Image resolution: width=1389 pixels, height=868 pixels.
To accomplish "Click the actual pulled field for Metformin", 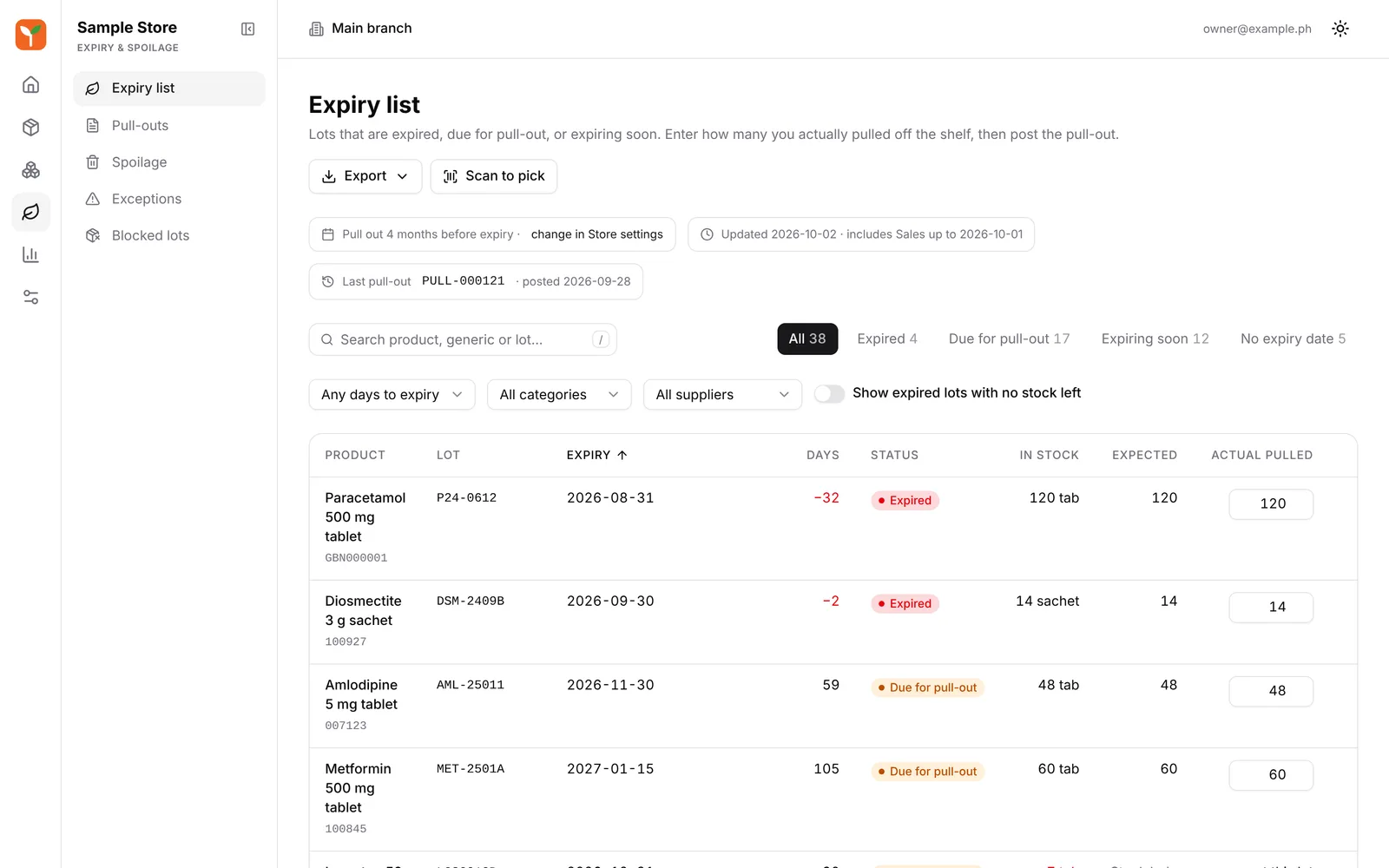I will coord(1271,775).
